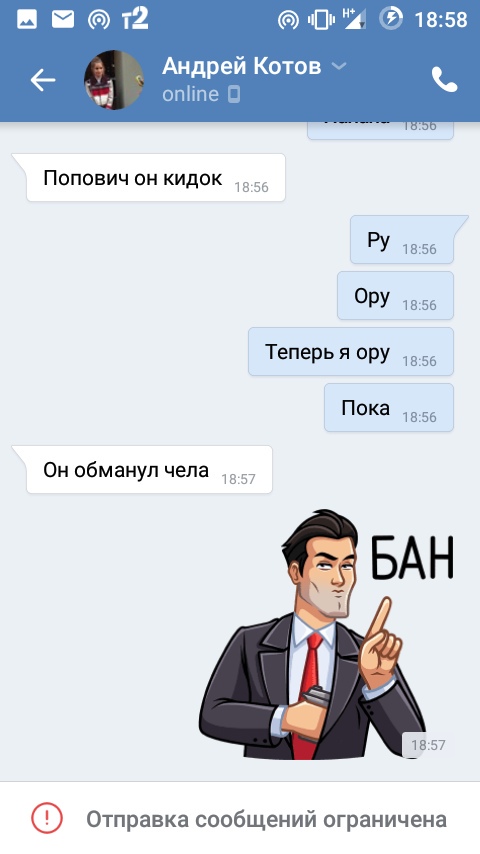This screenshot has height=854, width=480.
Task: Select the 'Ору' message bubble
Action: (396, 296)
